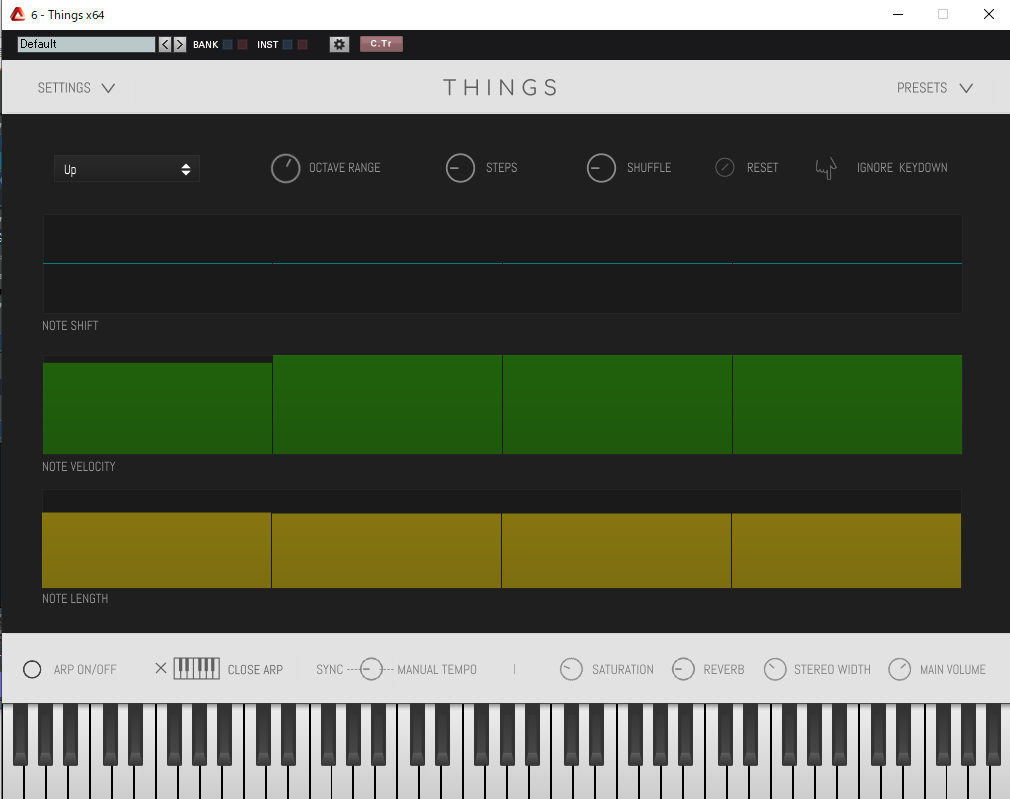Image resolution: width=1010 pixels, height=799 pixels.
Task: Click the Close Arp X icon
Action: coord(161,668)
